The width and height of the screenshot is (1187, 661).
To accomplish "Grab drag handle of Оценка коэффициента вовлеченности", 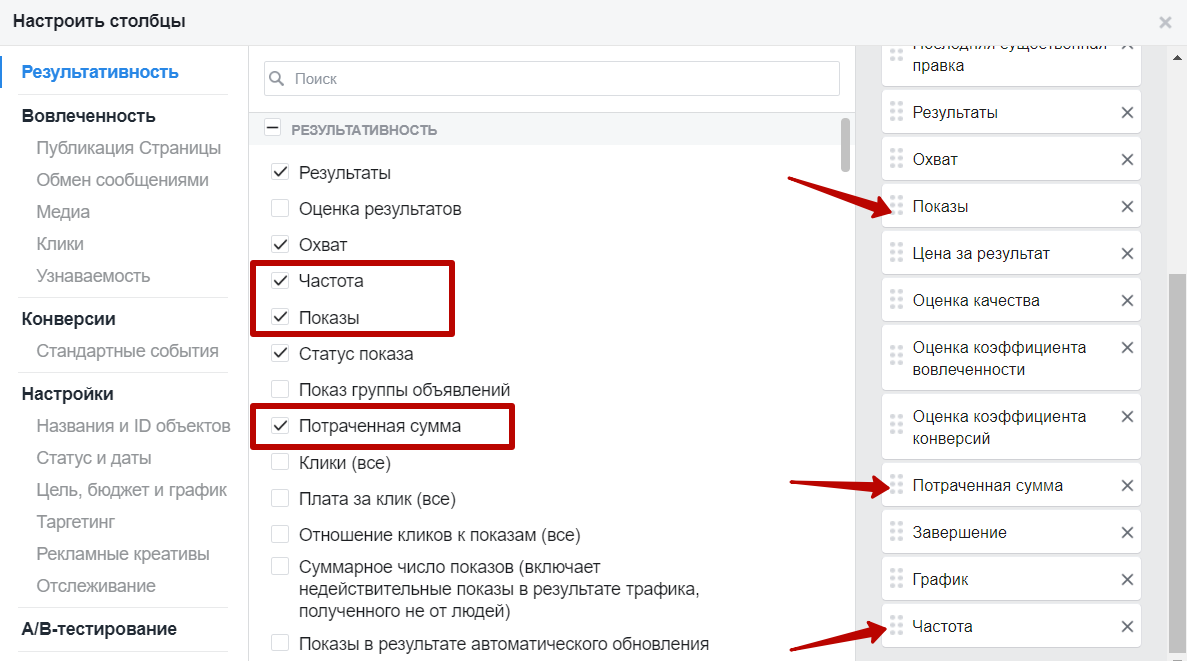I will (x=896, y=354).
